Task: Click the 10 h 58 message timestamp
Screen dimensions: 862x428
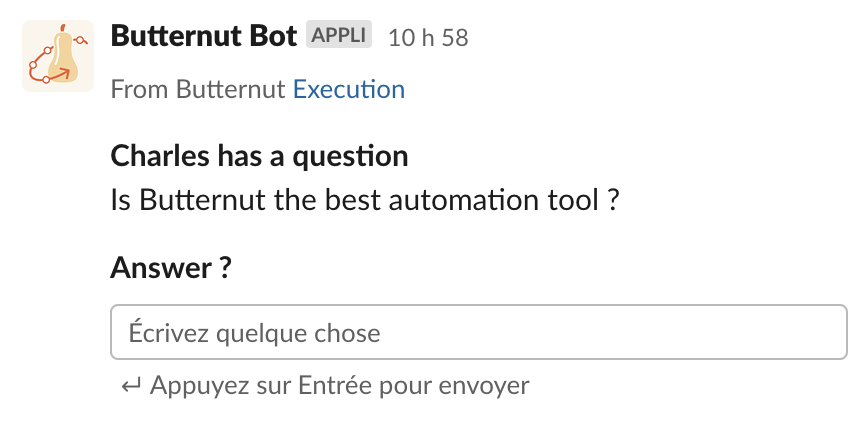Action: tap(428, 38)
